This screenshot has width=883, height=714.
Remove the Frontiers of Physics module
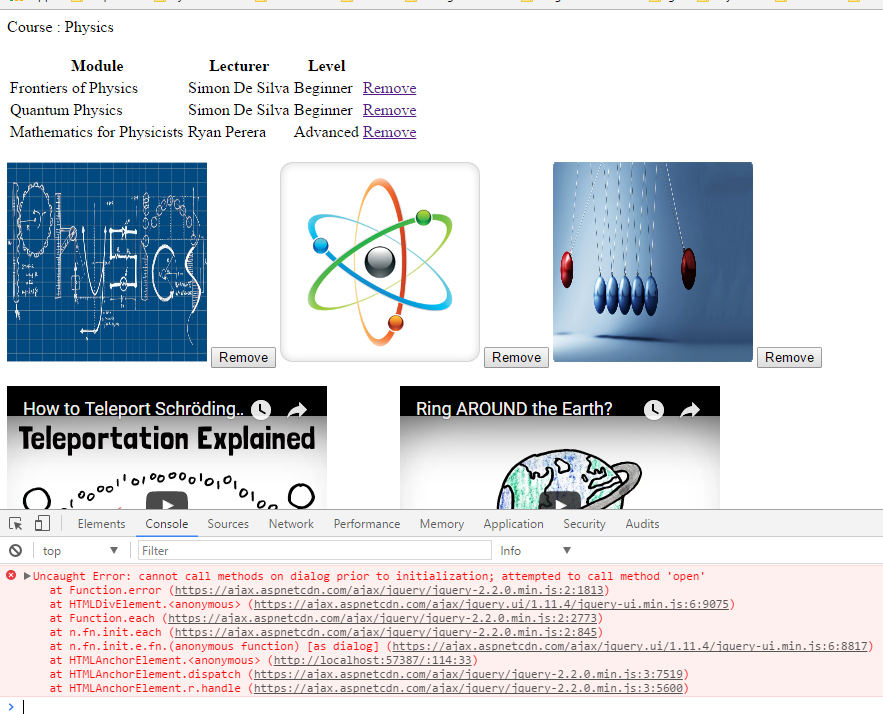[x=390, y=88]
